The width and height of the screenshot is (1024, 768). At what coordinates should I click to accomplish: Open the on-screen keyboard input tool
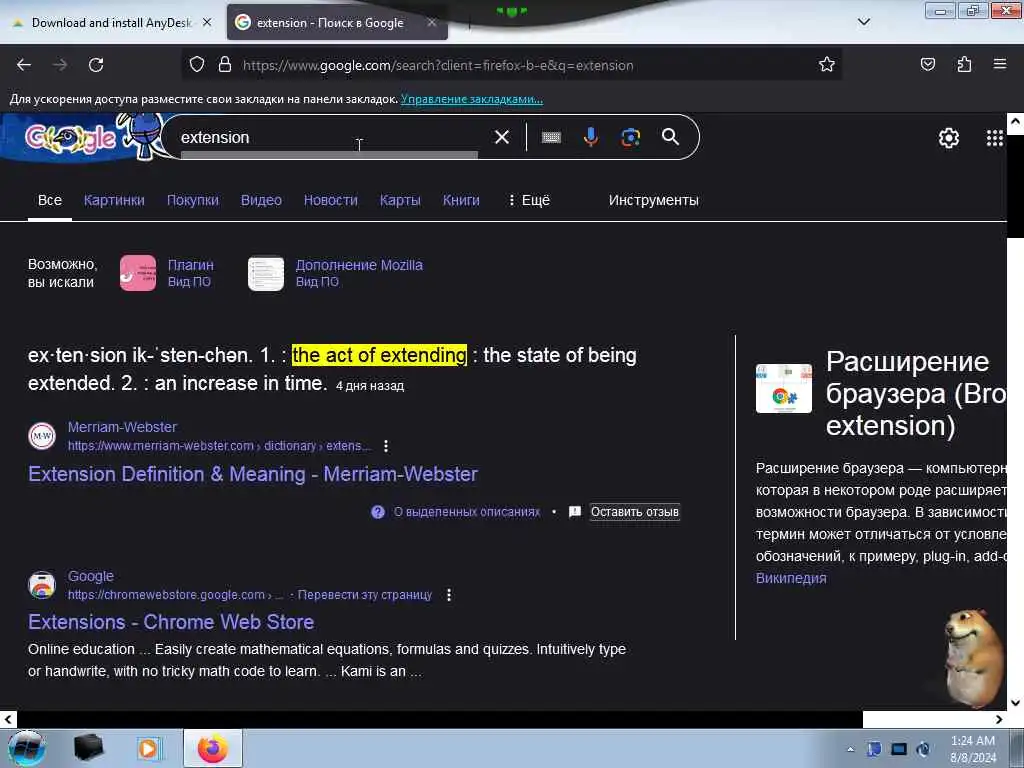[x=551, y=137]
